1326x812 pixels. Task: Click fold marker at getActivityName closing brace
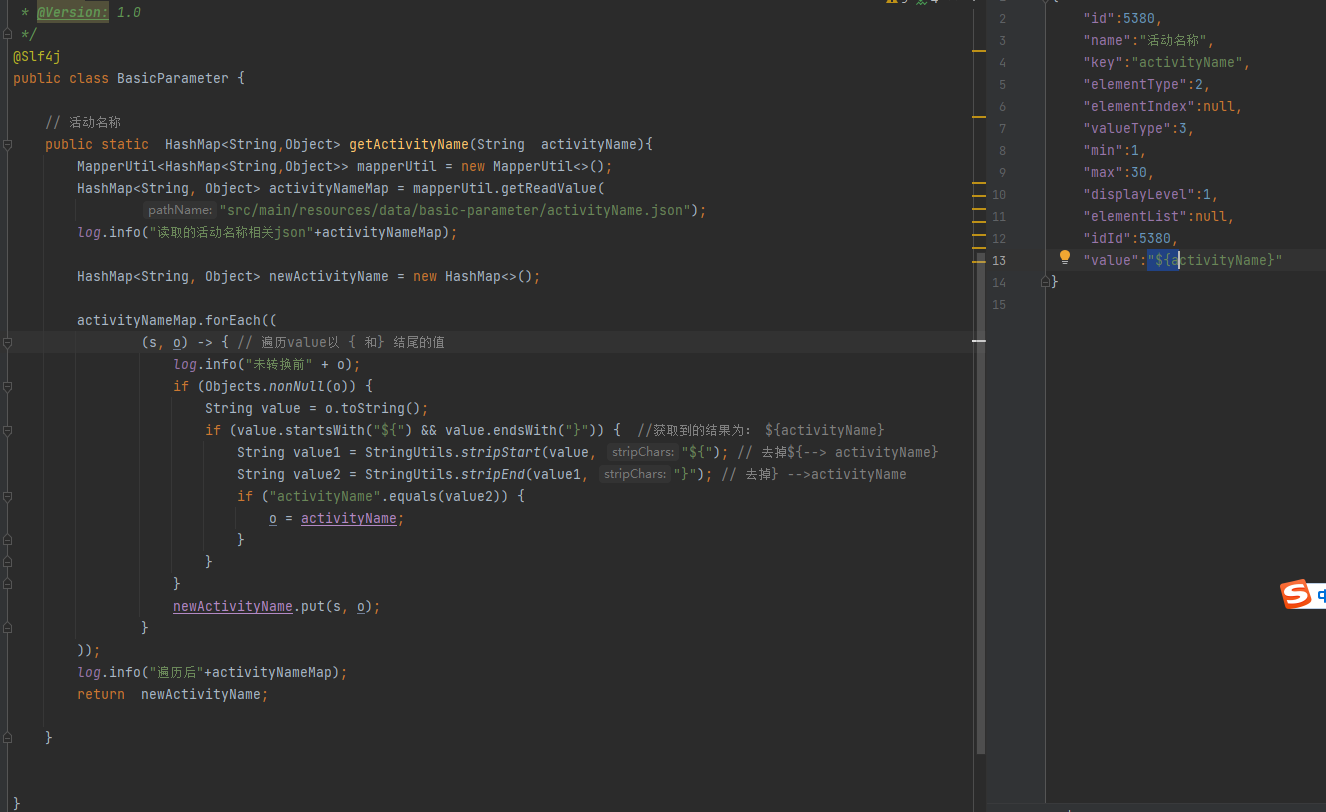pos(7,738)
